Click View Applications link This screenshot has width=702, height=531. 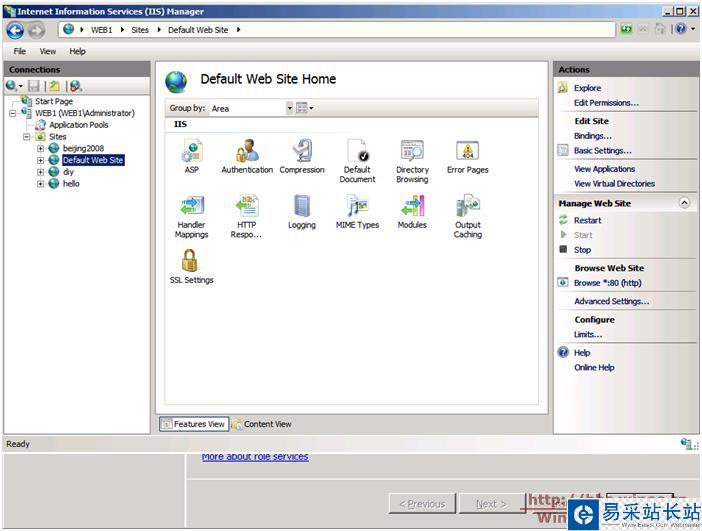click(x=604, y=169)
